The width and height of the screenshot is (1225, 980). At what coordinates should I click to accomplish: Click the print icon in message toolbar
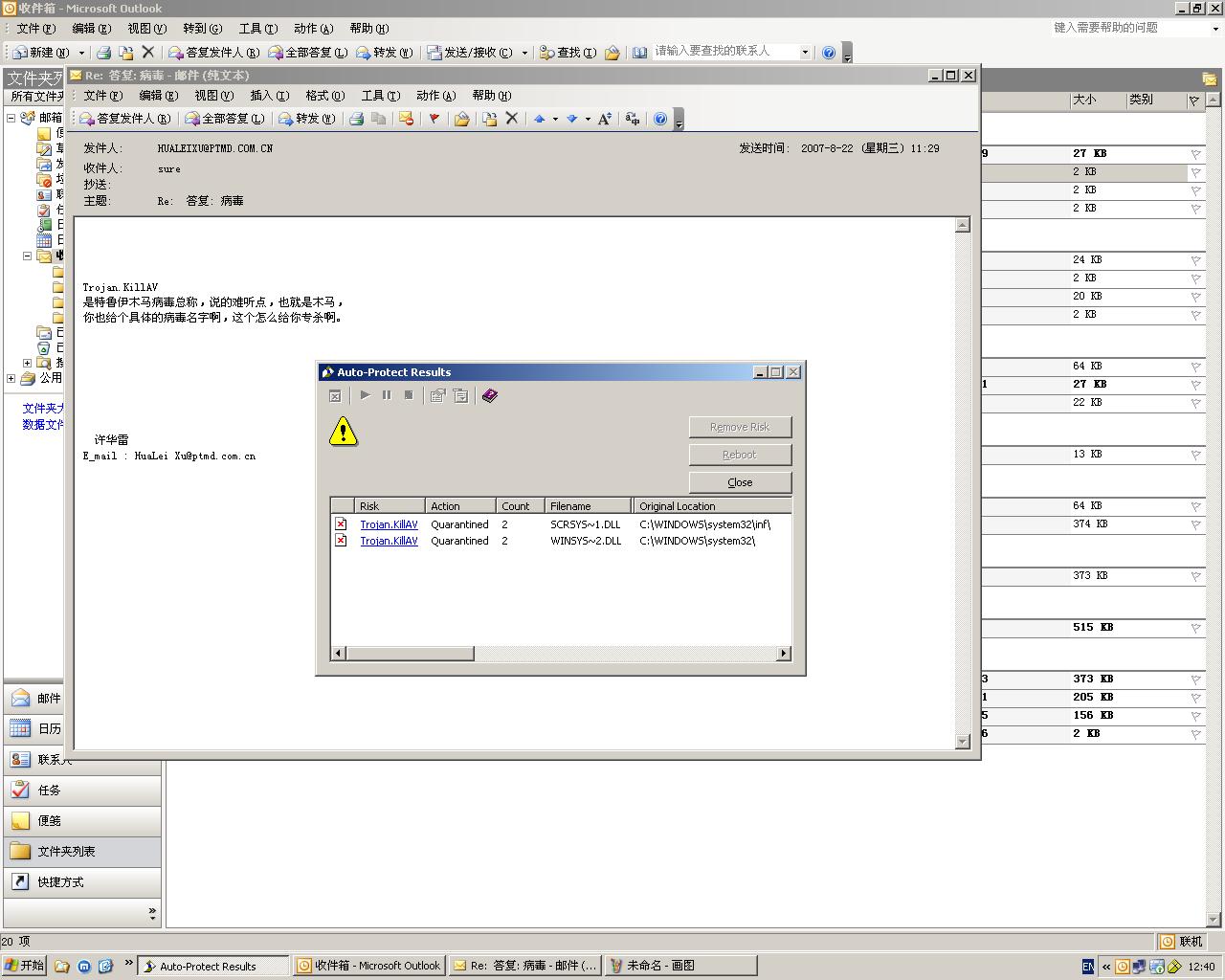[x=356, y=119]
